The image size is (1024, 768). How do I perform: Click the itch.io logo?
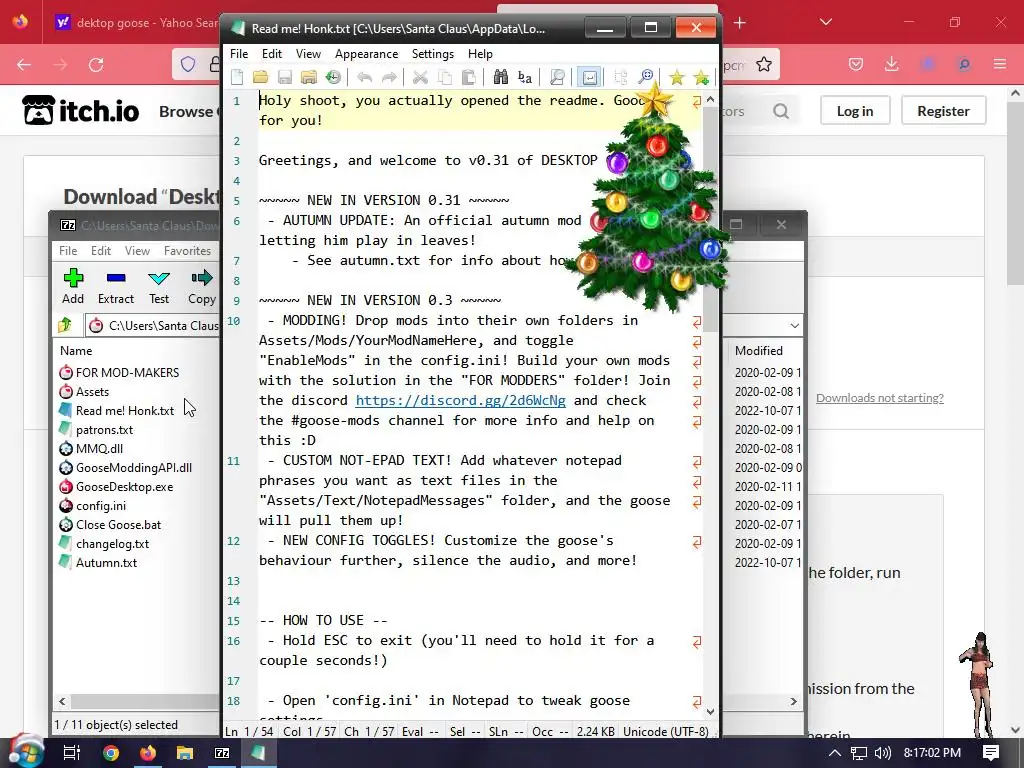(81, 110)
